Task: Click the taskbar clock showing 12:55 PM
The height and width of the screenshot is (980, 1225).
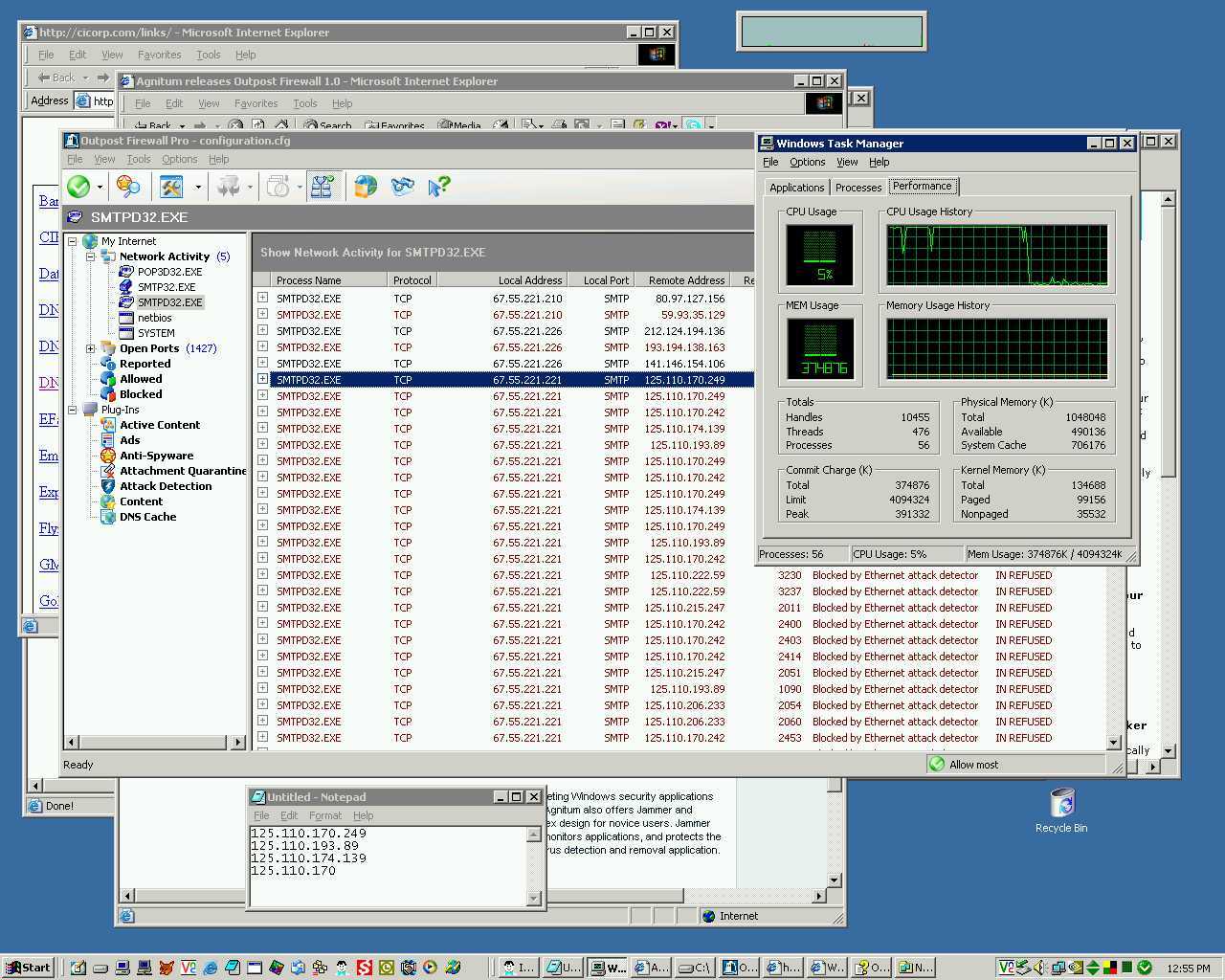Action: (x=1189, y=969)
